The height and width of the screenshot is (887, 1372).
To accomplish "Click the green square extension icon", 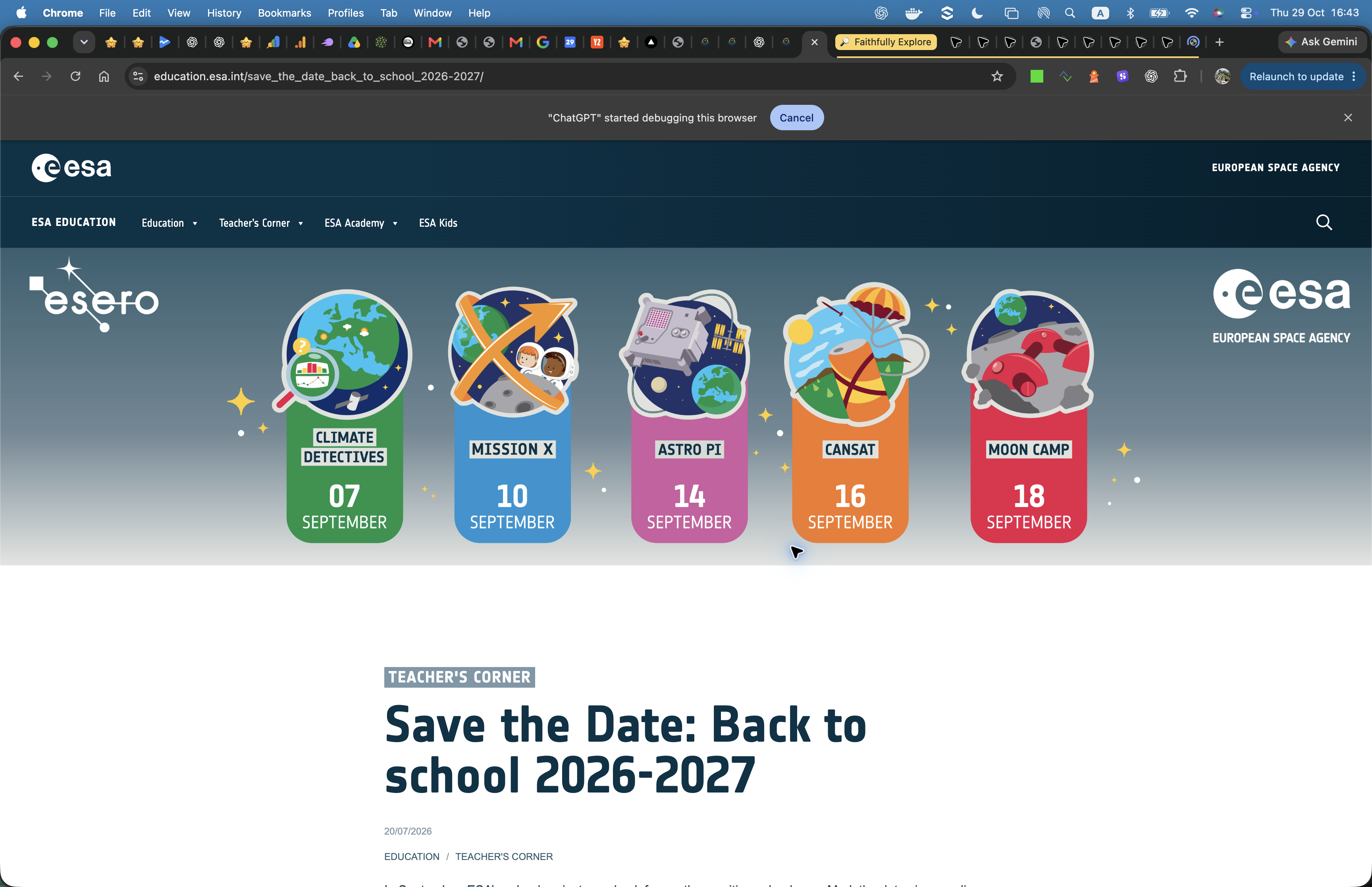I will pyautogui.click(x=1036, y=76).
